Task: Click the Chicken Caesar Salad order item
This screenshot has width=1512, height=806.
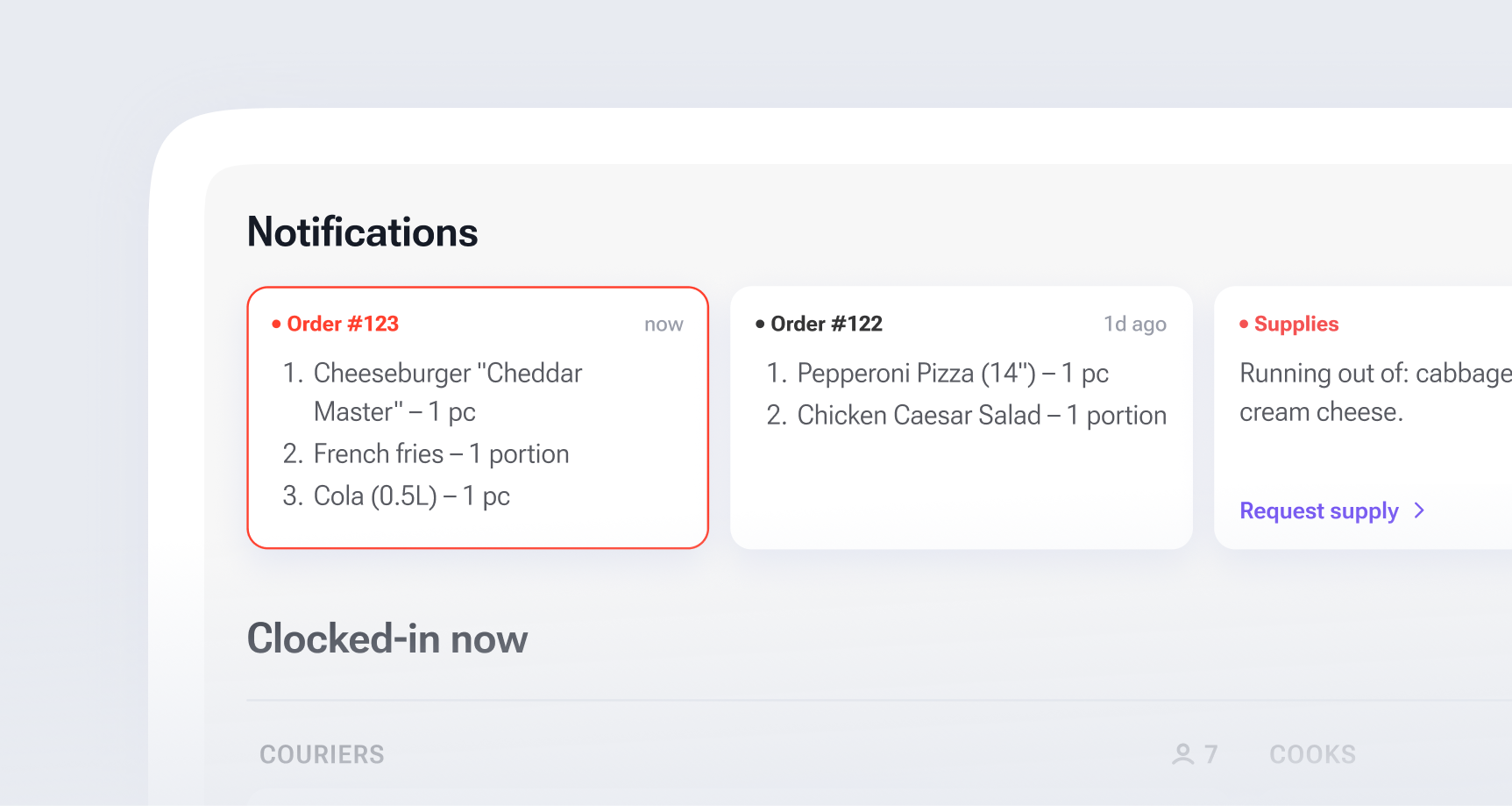Action: coord(982,416)
